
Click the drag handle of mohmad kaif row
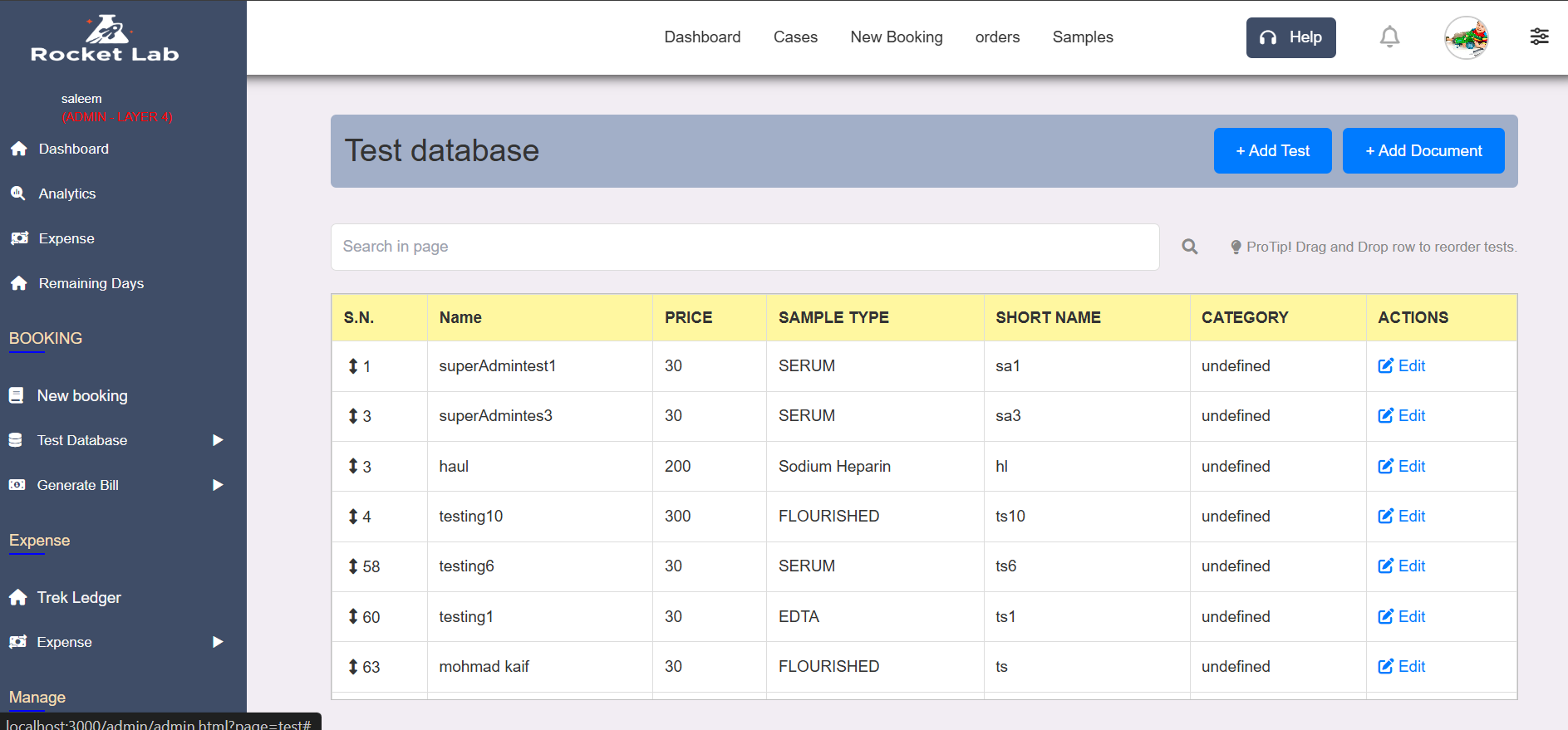[x=353, y=667]
